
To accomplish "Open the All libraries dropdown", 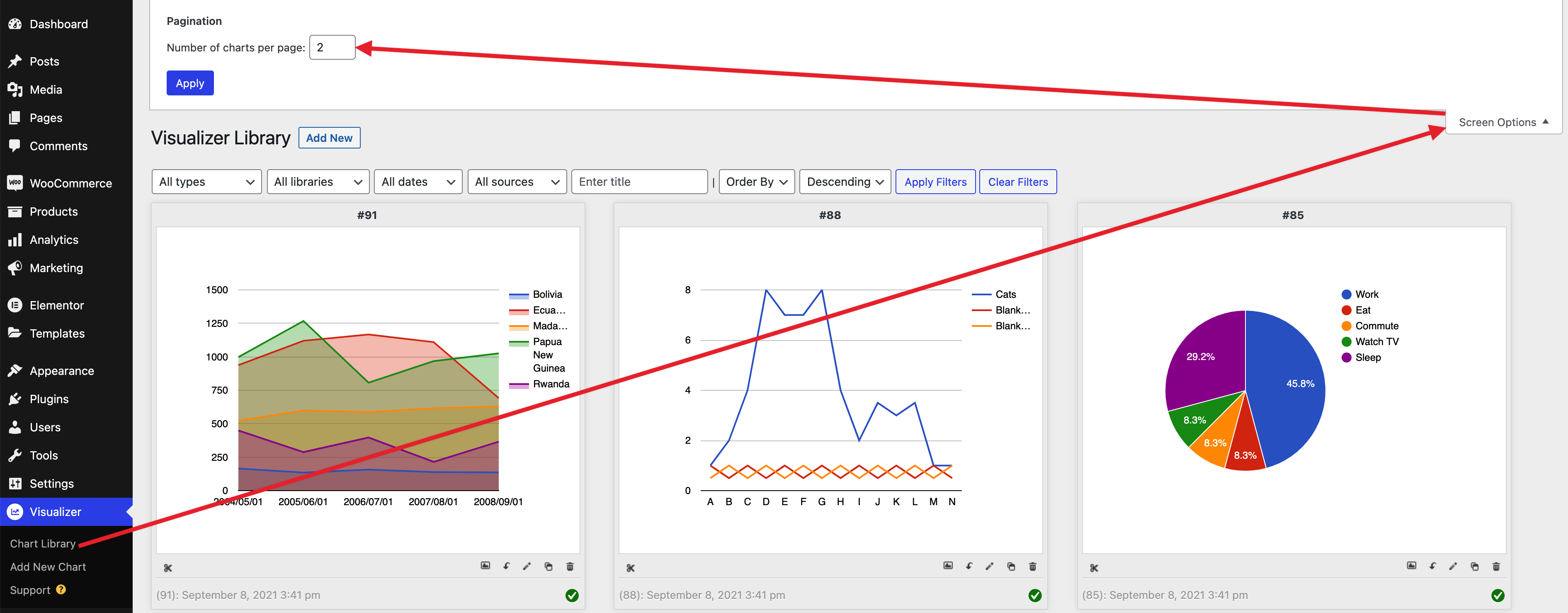I will (x=318, y=181).
